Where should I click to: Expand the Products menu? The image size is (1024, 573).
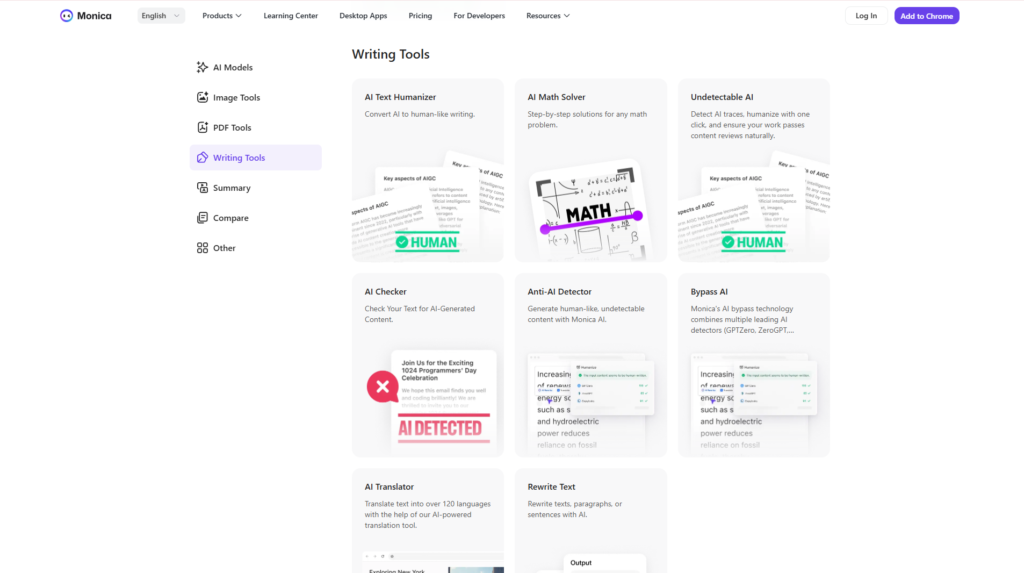(221, 16)
